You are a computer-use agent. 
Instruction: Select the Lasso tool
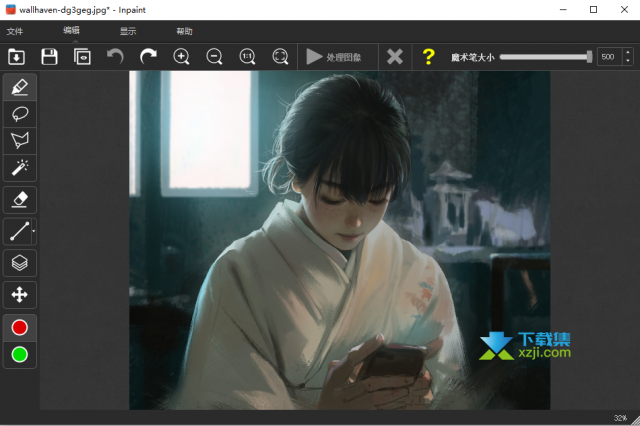pyautogui.click(x=20, y=114)
